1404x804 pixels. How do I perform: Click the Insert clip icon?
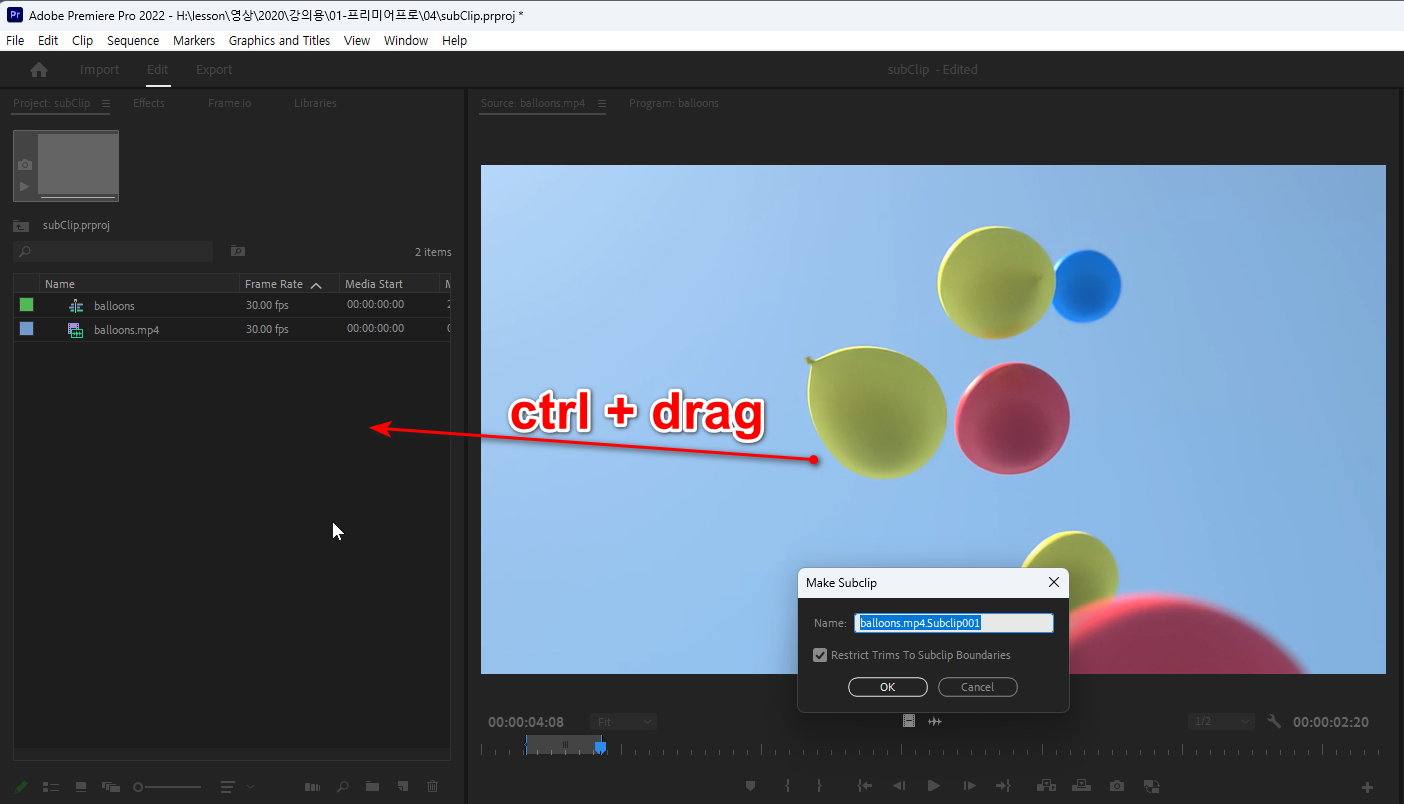[x=1046, y=786]
